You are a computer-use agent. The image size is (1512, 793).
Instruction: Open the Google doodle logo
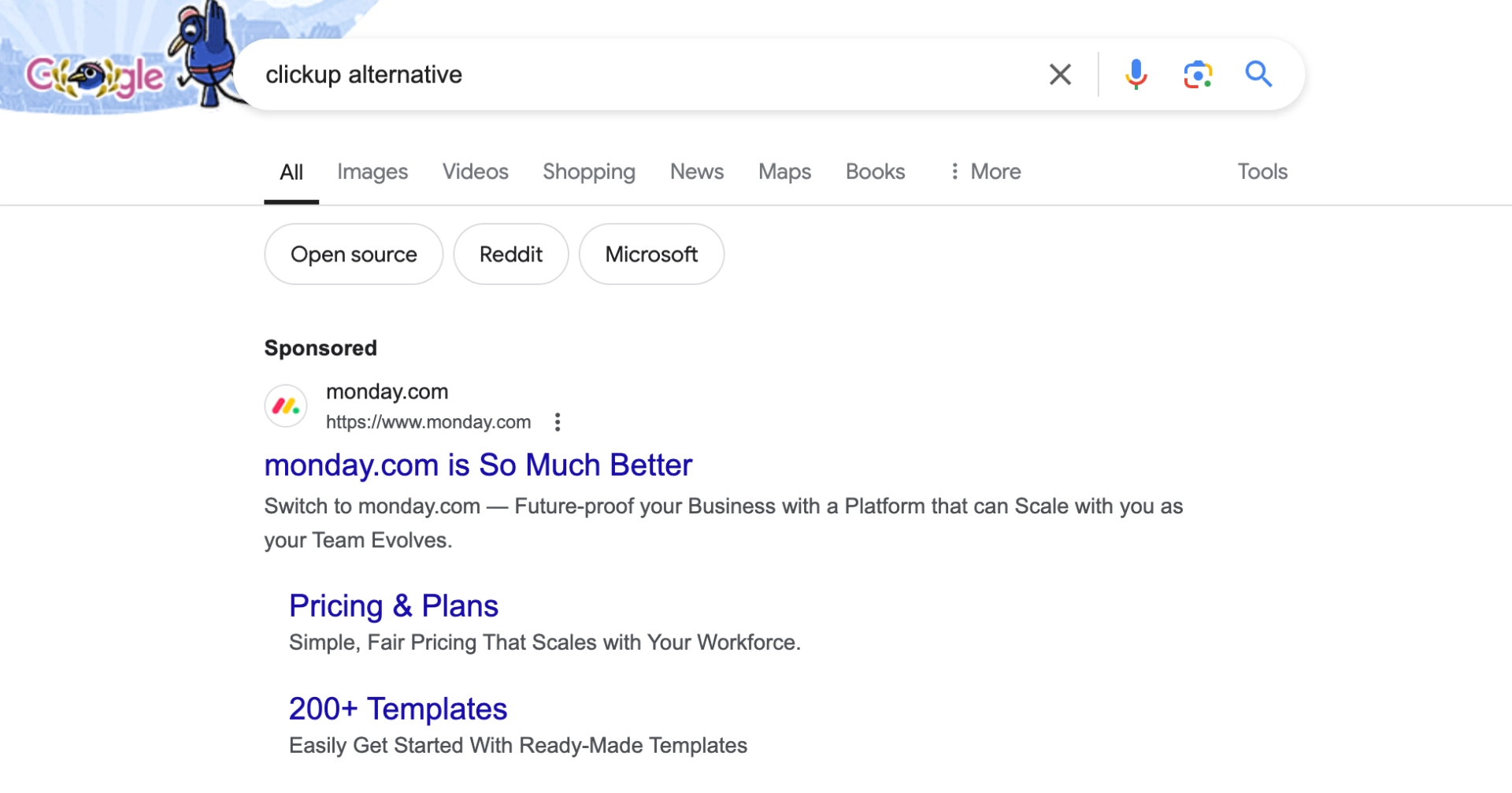(96, 76)
